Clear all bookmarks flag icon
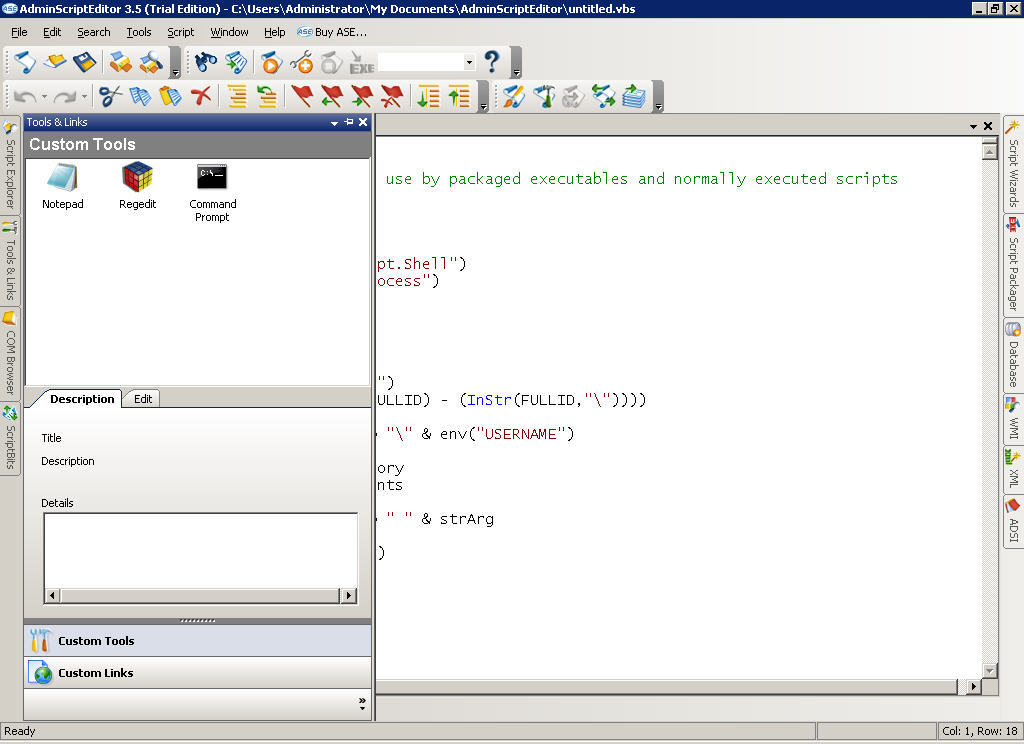The image size is (1024, 744). tap(392, 97)
